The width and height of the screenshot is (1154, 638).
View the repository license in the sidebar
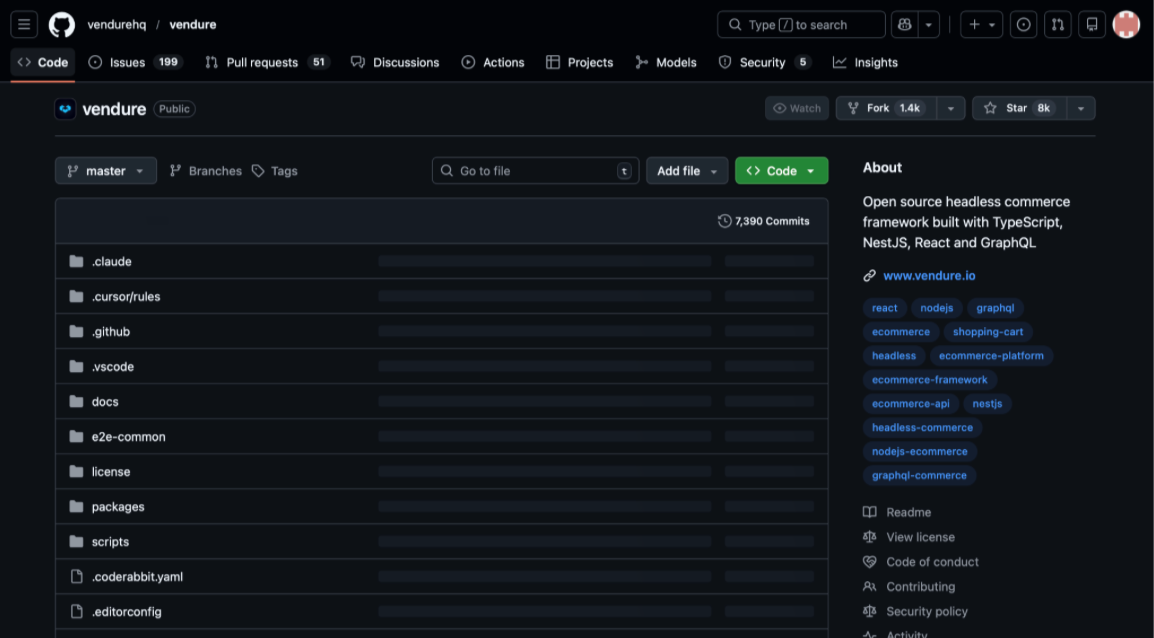pos(919,537)
